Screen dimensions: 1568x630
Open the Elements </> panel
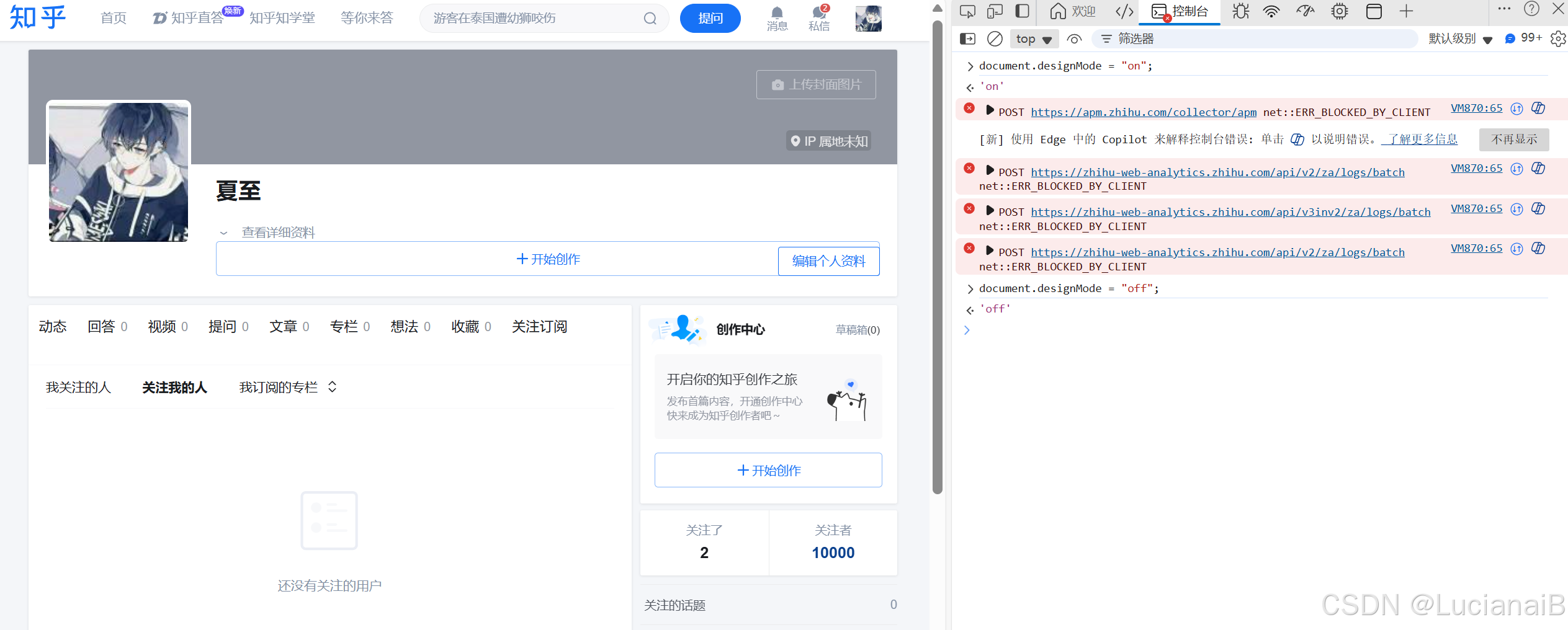click(x=1124, y=11)
